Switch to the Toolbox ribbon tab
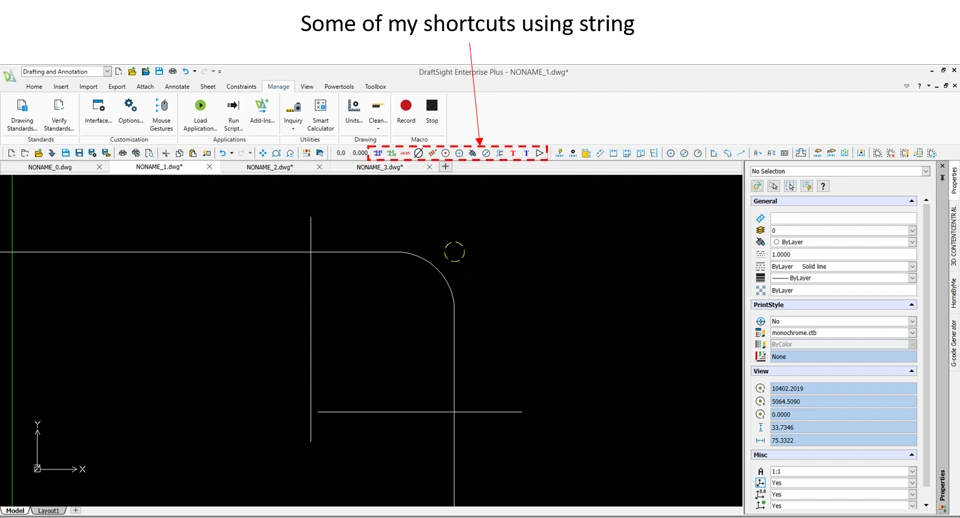960x518 pixels. click(x=375, y=87)
